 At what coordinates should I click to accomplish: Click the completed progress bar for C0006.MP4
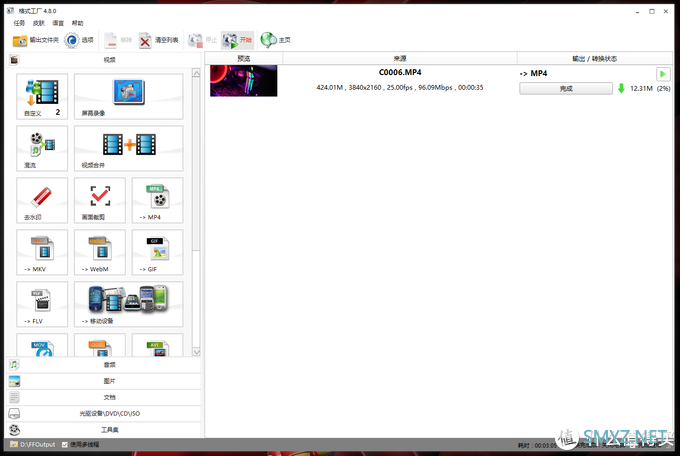tap(566, 89)
